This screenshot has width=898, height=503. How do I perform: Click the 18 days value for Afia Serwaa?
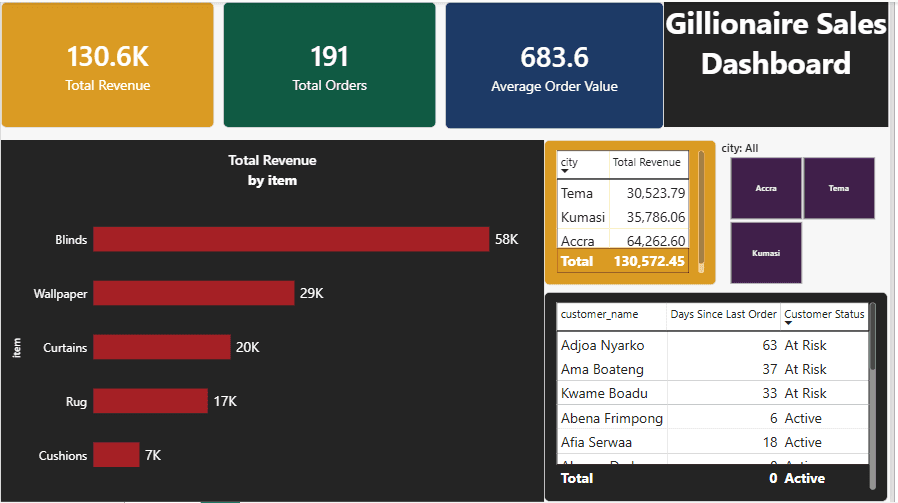tap(770, 442)
